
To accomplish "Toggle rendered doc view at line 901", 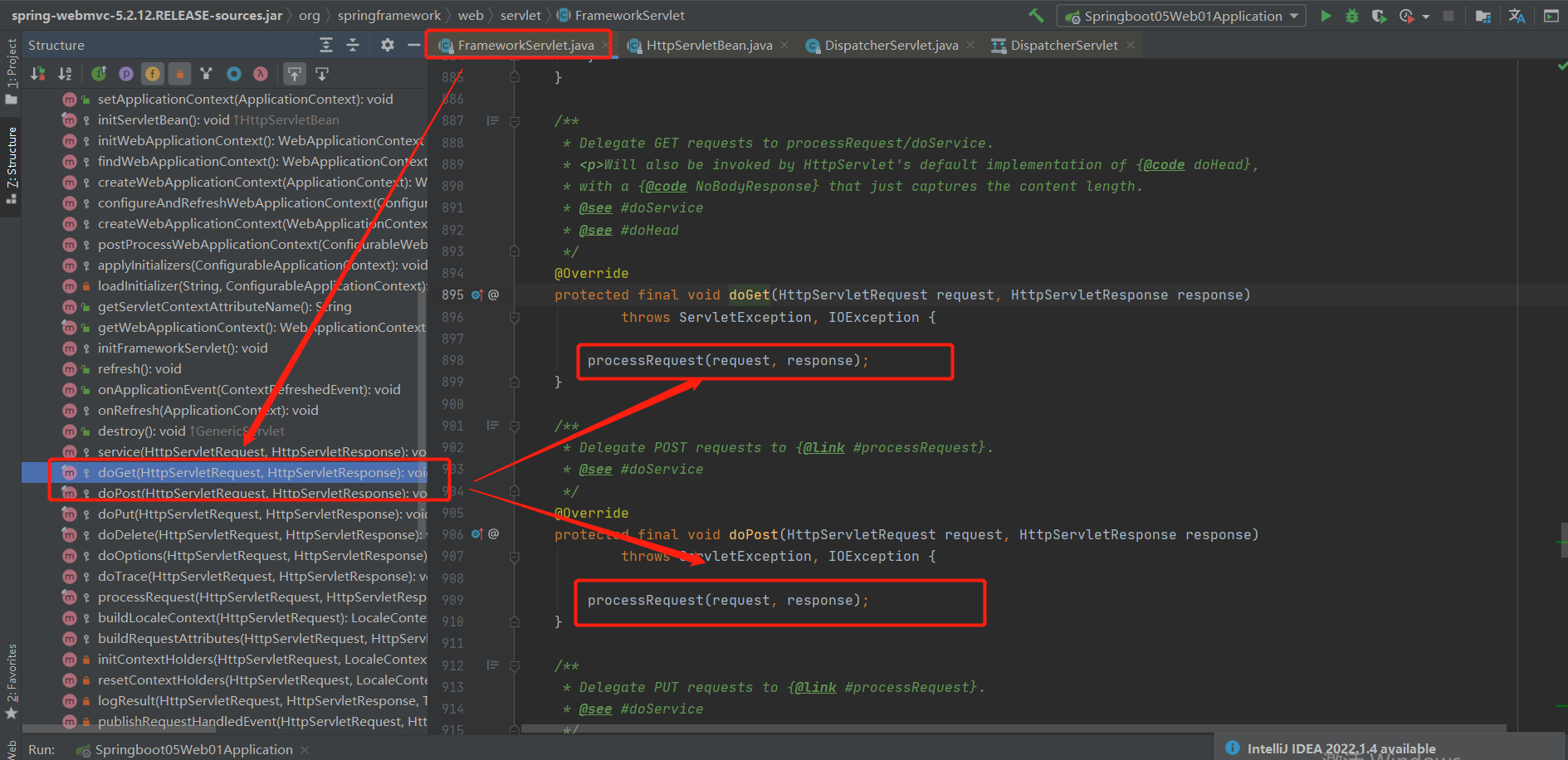I will (x=492, y=426).
